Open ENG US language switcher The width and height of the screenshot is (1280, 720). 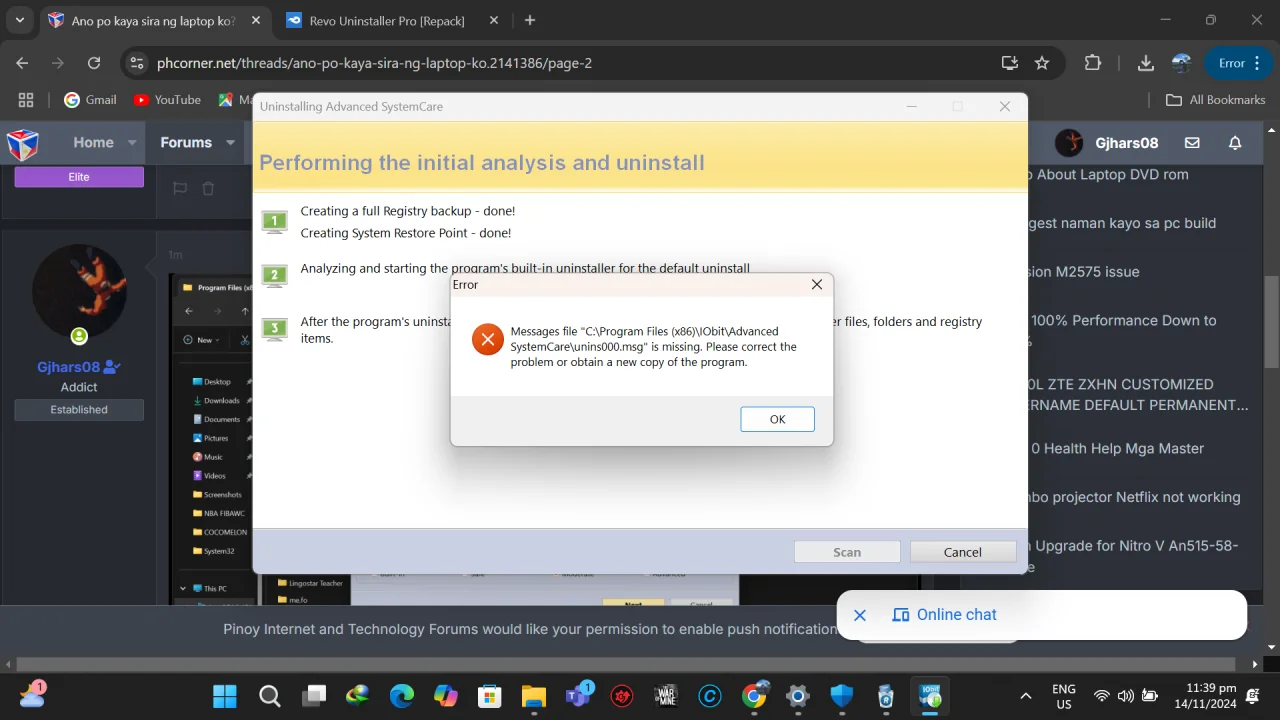pyautogui.click(x=1064, y=696)
